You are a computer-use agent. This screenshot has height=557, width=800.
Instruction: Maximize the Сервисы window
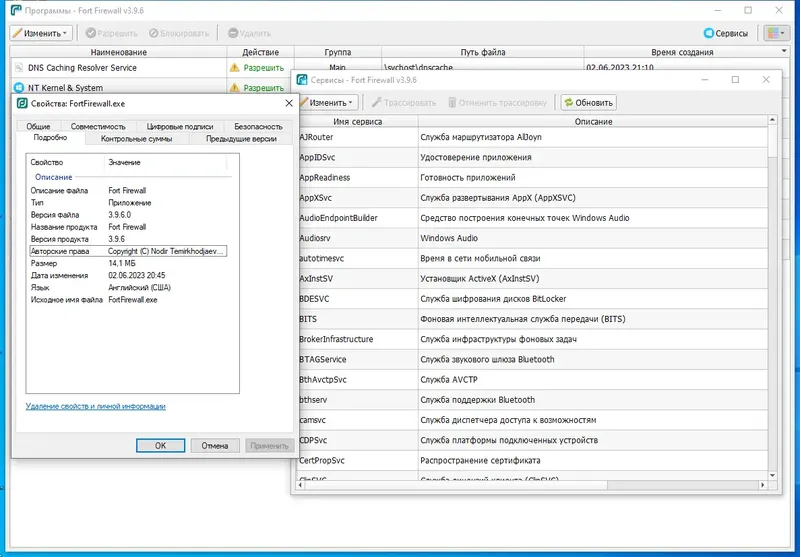coord(735,80)
